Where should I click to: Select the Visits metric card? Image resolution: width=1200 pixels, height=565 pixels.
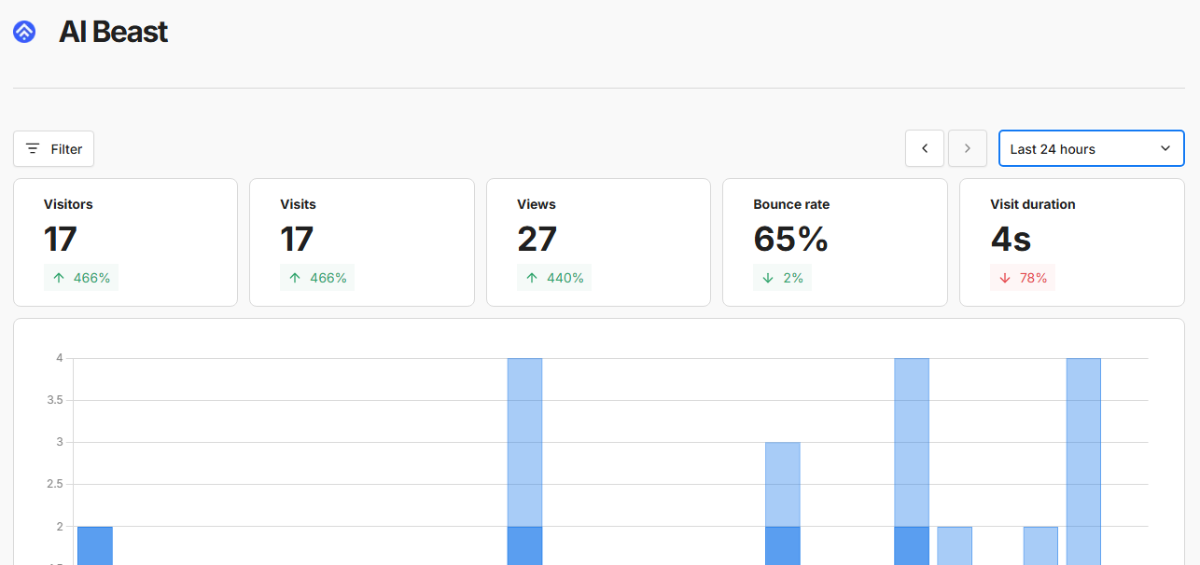tap(361, 242)
